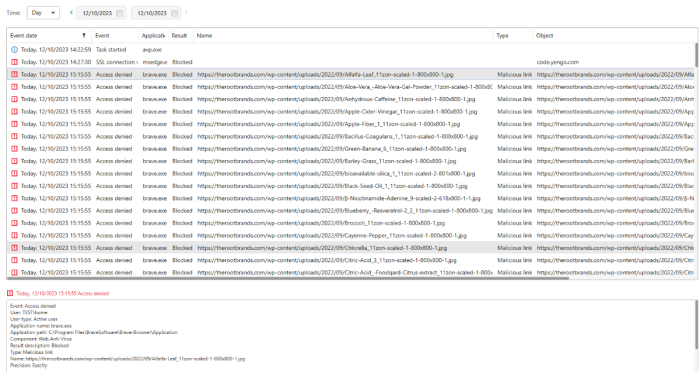The image size is (700, 372).
Task: Click info icon of Task started row
Action: click(14, 50)
